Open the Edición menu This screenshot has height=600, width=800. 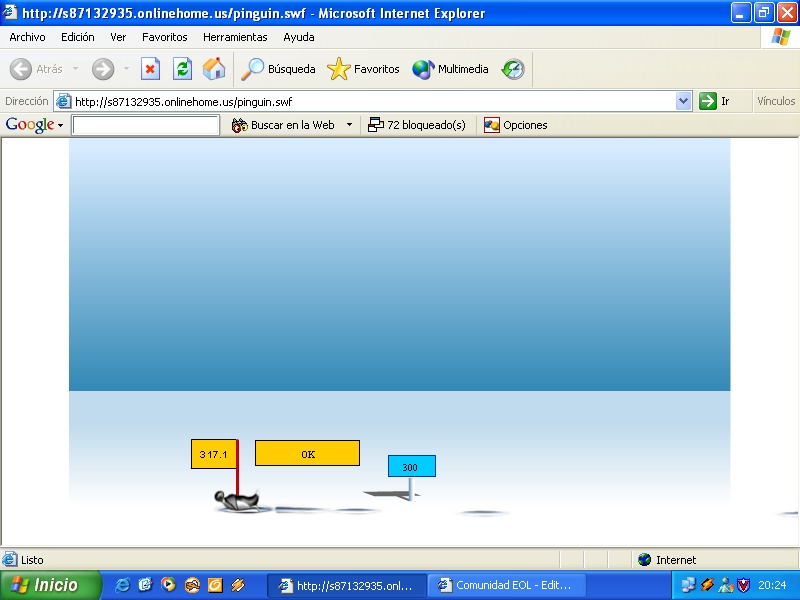pyautogui.click(x=78, y=37)
